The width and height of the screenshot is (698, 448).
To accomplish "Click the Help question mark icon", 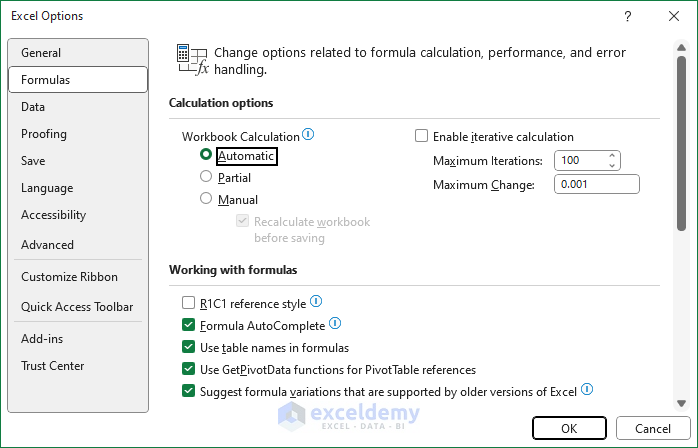I will click(x=627, y=16).
